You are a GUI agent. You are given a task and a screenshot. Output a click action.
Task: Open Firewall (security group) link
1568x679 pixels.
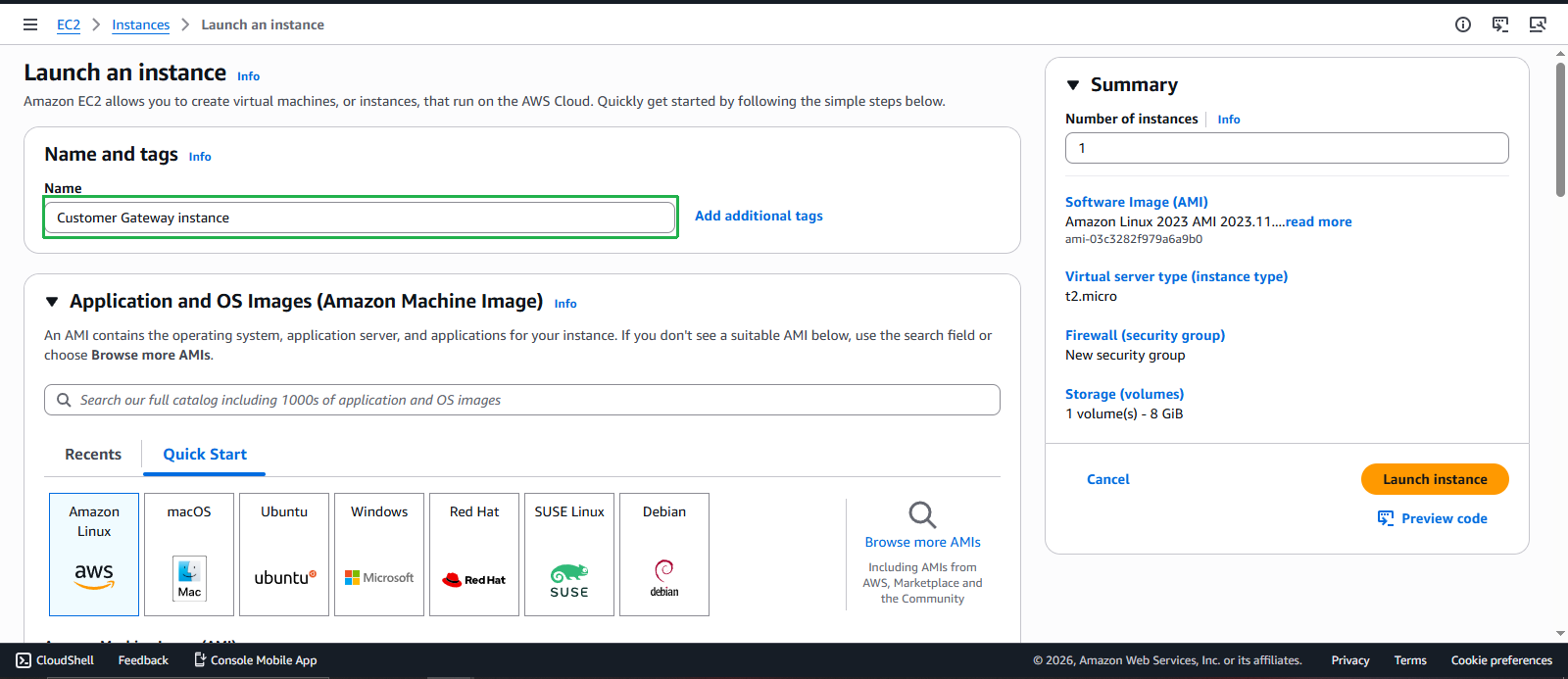tap(1146, 335)
